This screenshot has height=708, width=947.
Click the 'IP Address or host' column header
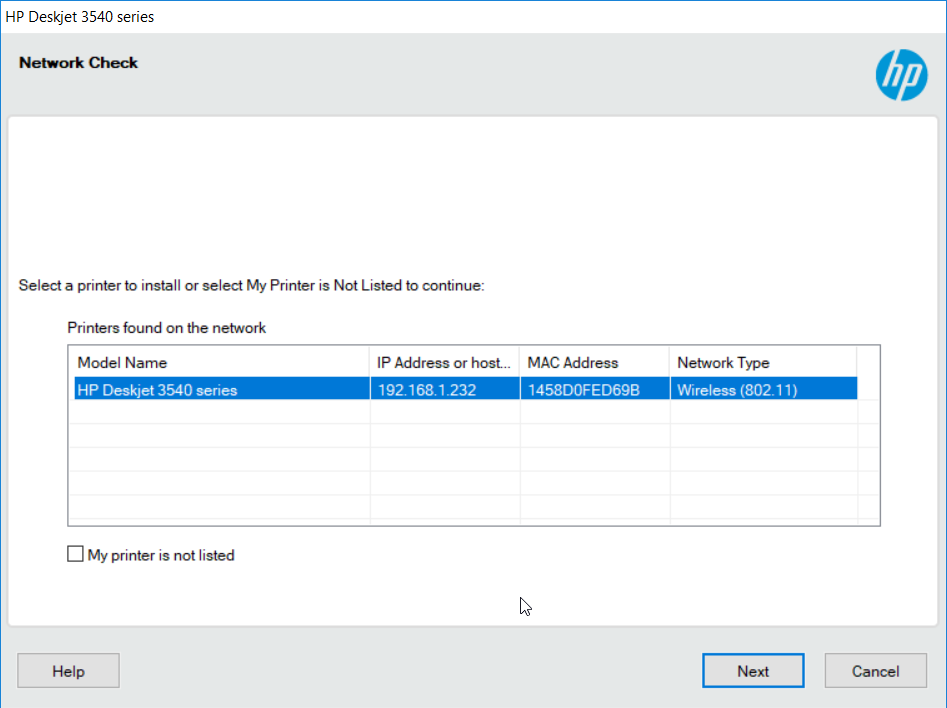[443, 362]
